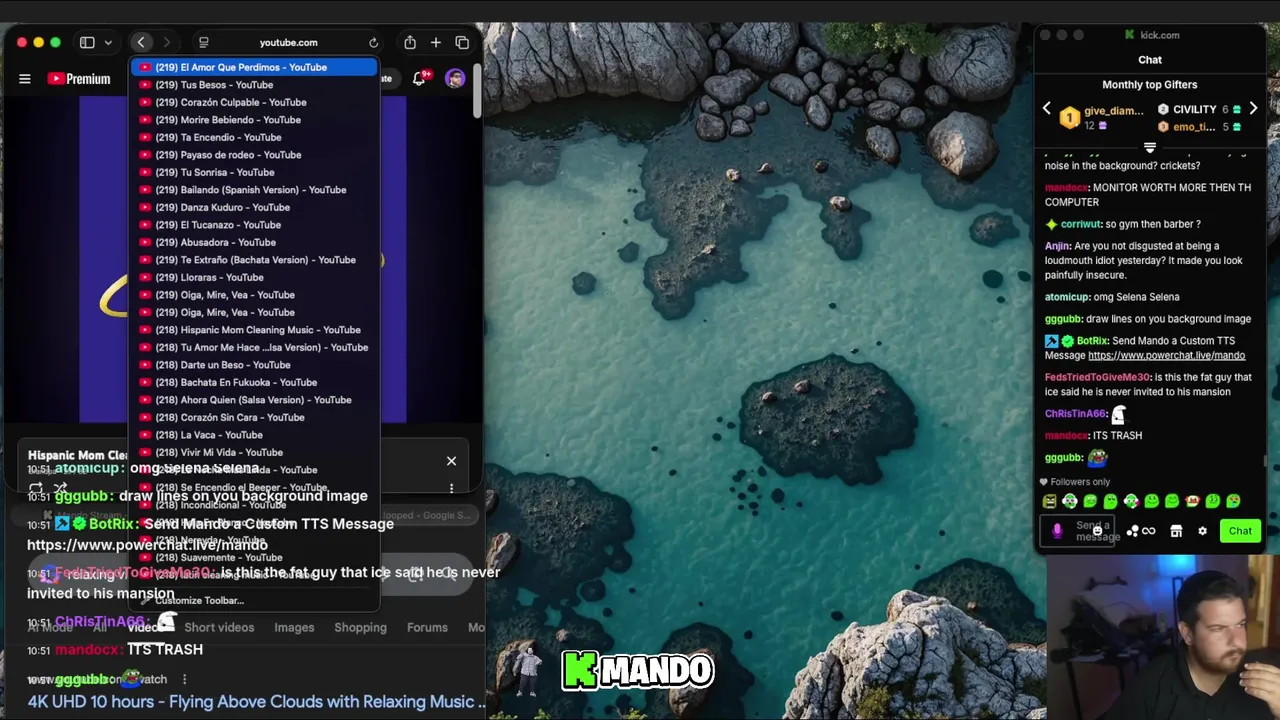
Task: Select history entry El Amor Que Perdimos
Action: point(254,67)
